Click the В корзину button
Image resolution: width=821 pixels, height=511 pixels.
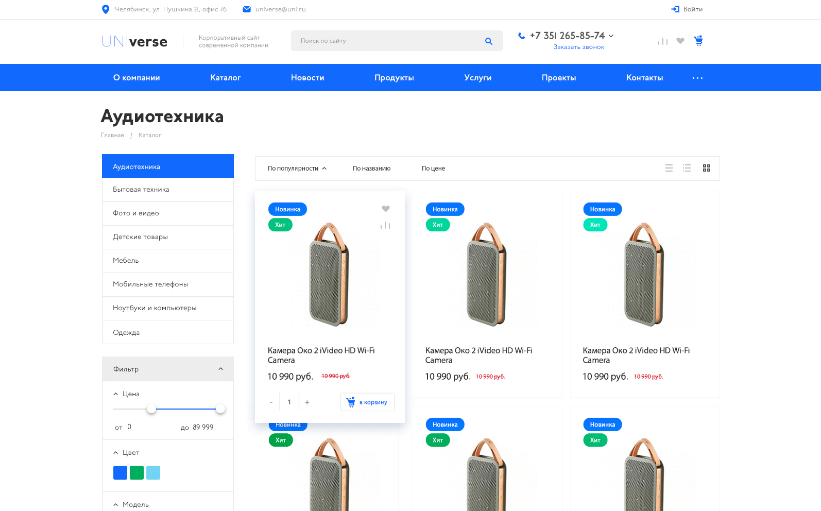coord(367,402)
